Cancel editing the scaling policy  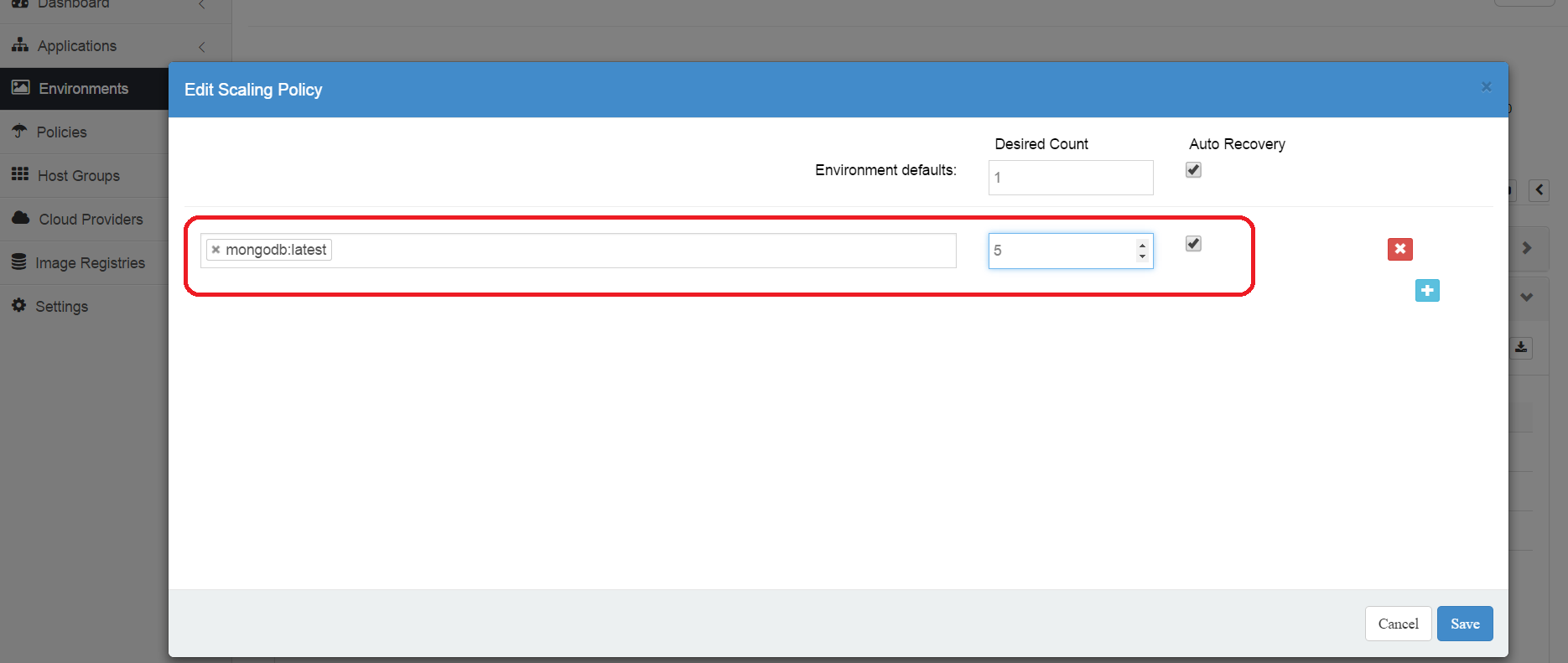click(1398, 624)
